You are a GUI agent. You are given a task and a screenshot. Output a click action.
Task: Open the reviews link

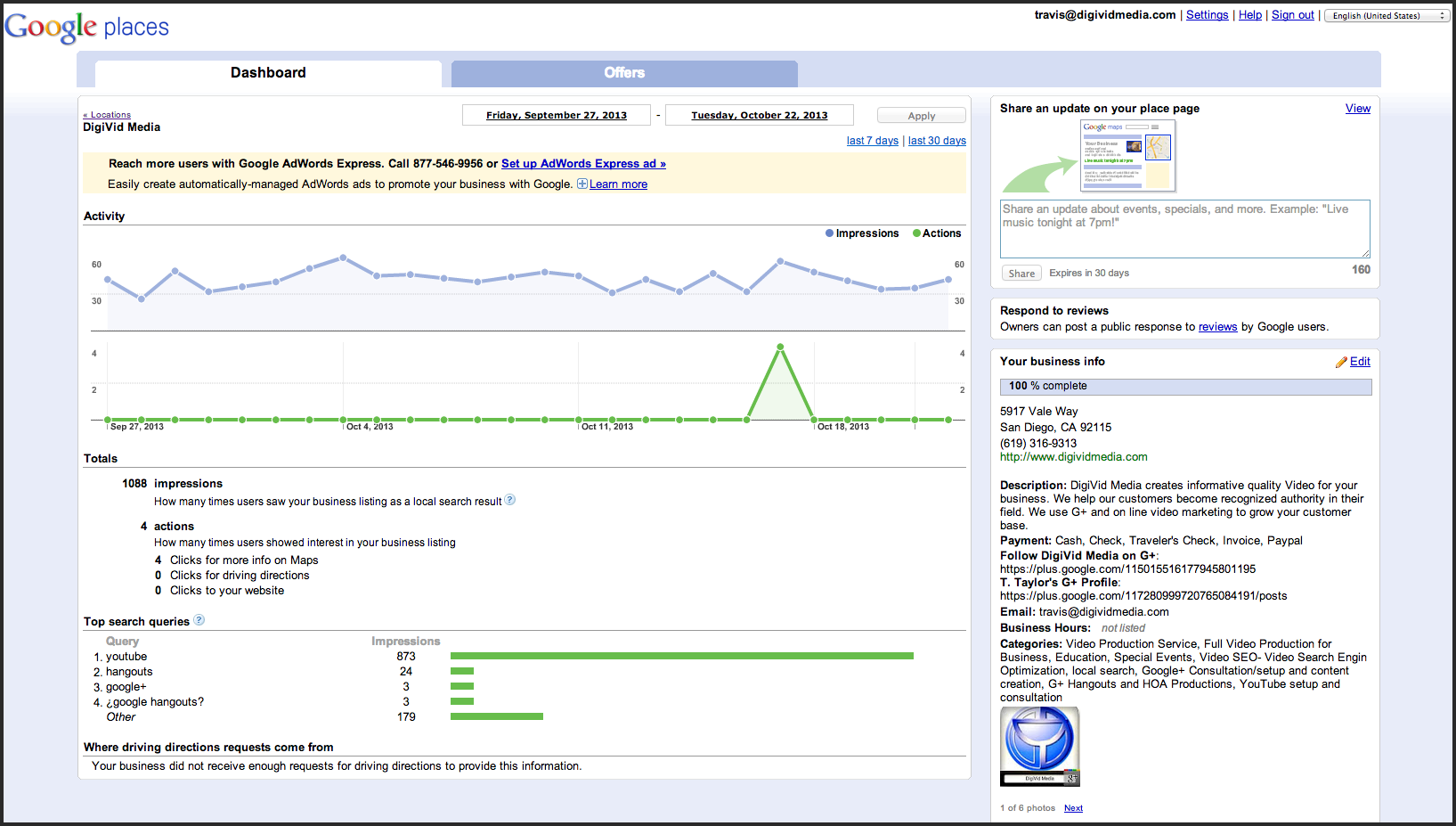tap(1217, 327)
